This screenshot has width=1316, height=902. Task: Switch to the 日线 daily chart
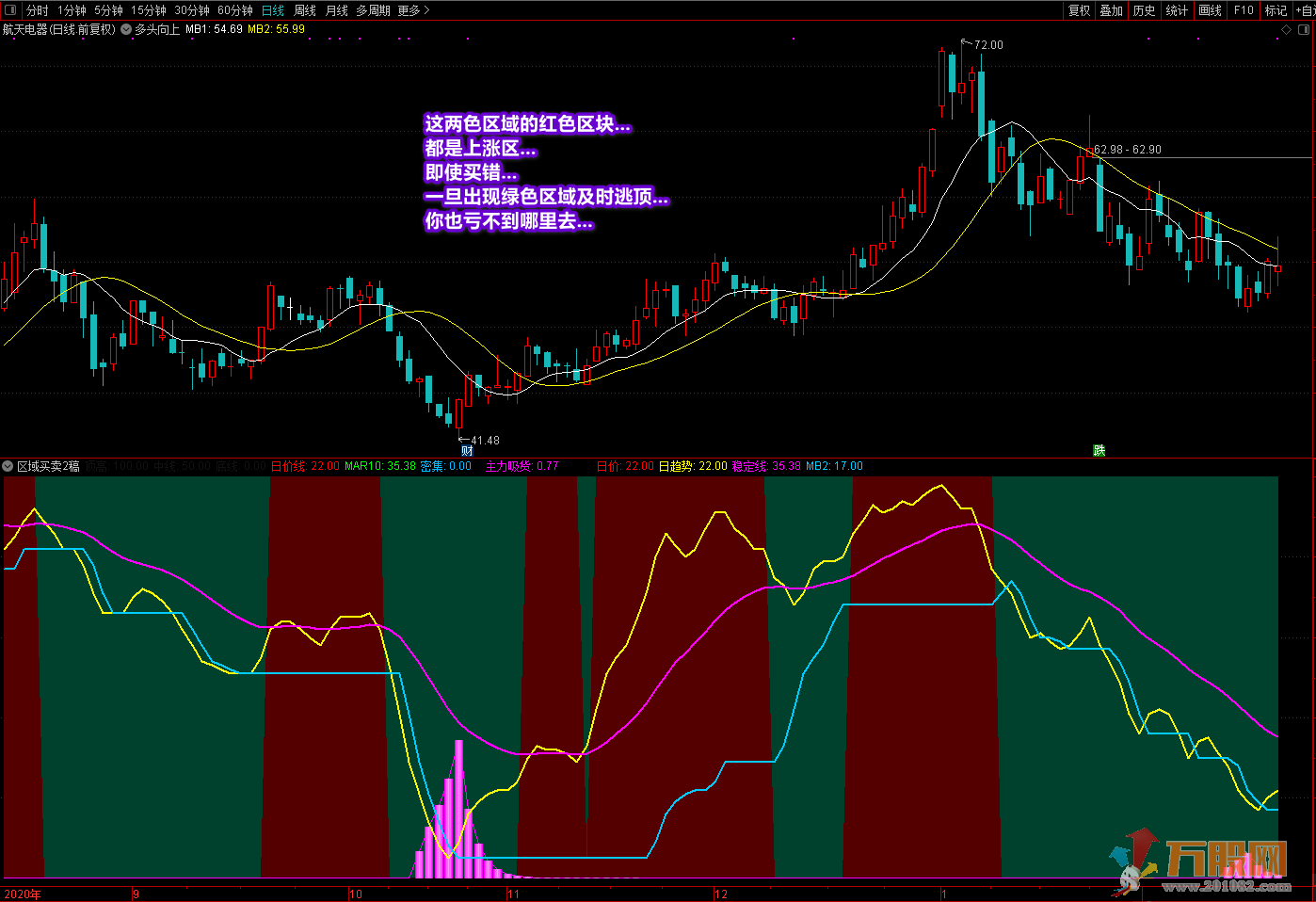tap(273, 10)
